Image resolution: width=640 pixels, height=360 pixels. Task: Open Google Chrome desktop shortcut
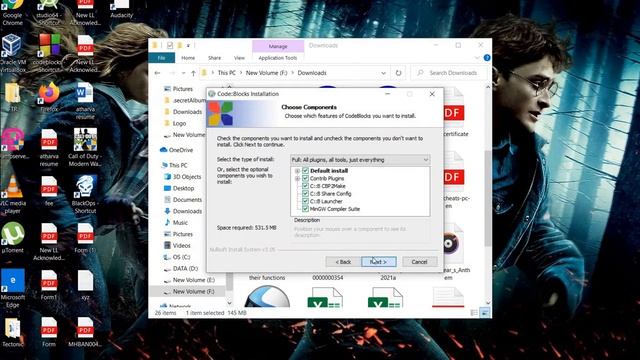point(12,12)
